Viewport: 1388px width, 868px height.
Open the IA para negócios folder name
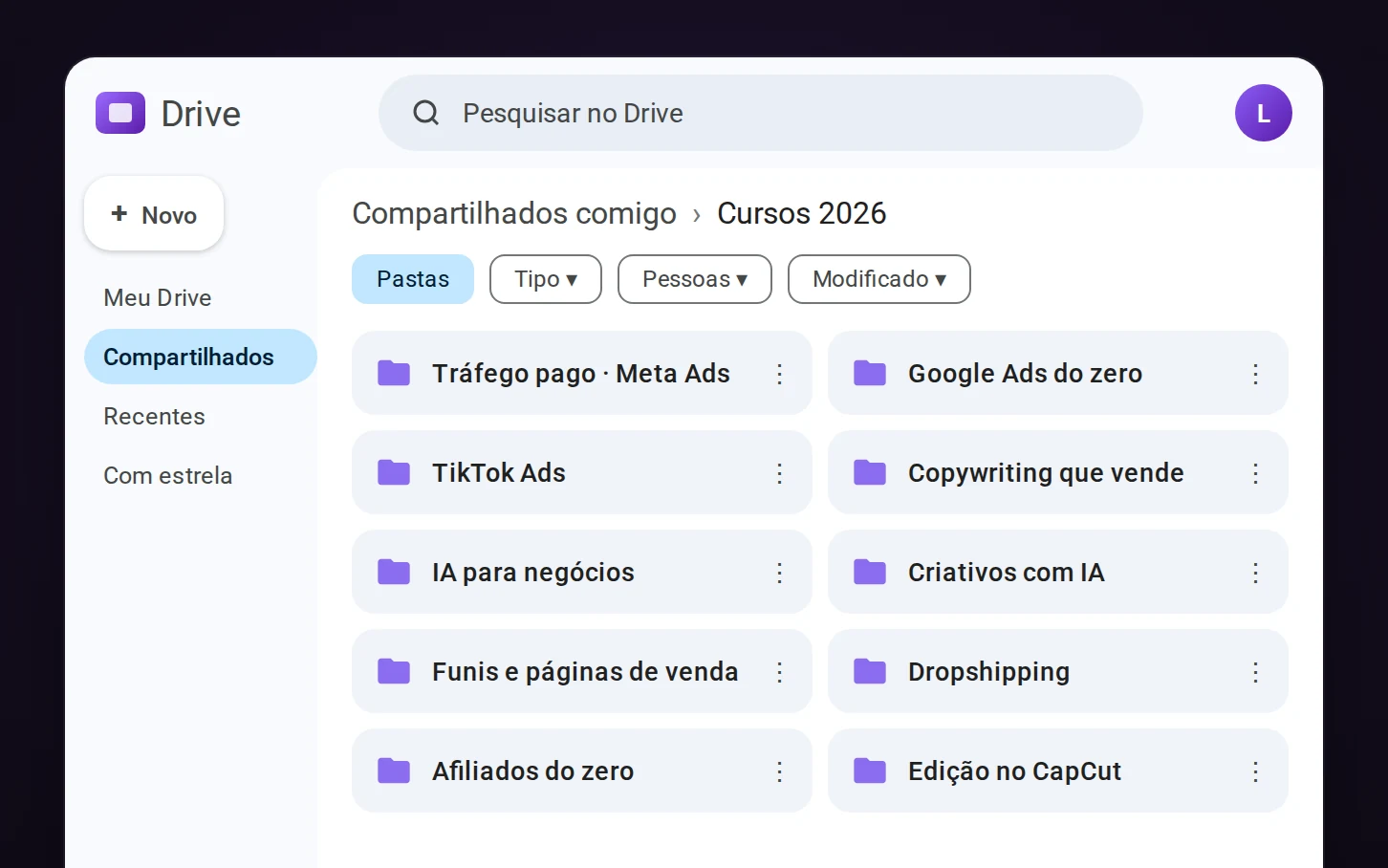click(x=533, y=573)
